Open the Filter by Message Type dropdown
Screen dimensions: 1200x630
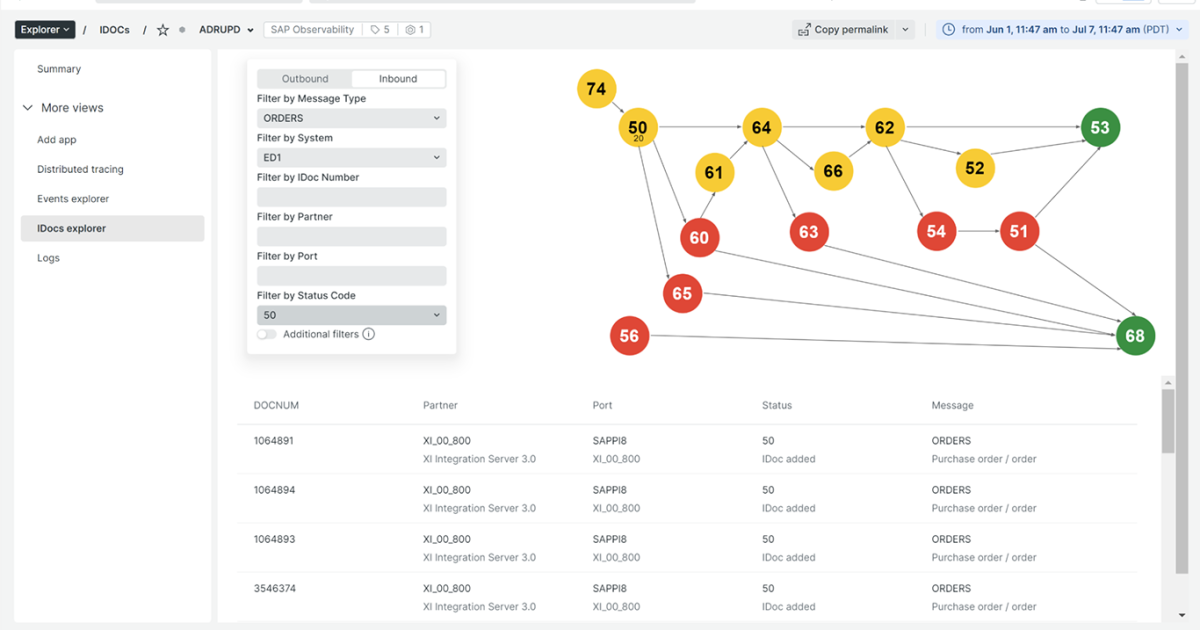(351, 118)
